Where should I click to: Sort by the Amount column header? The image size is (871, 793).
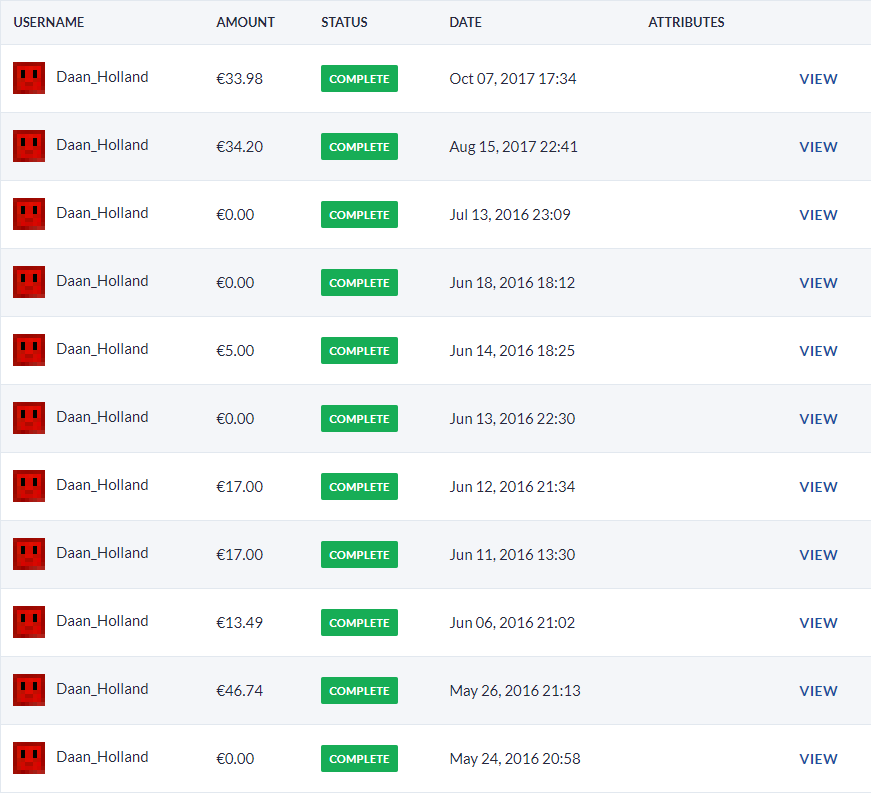coord(245,22)
